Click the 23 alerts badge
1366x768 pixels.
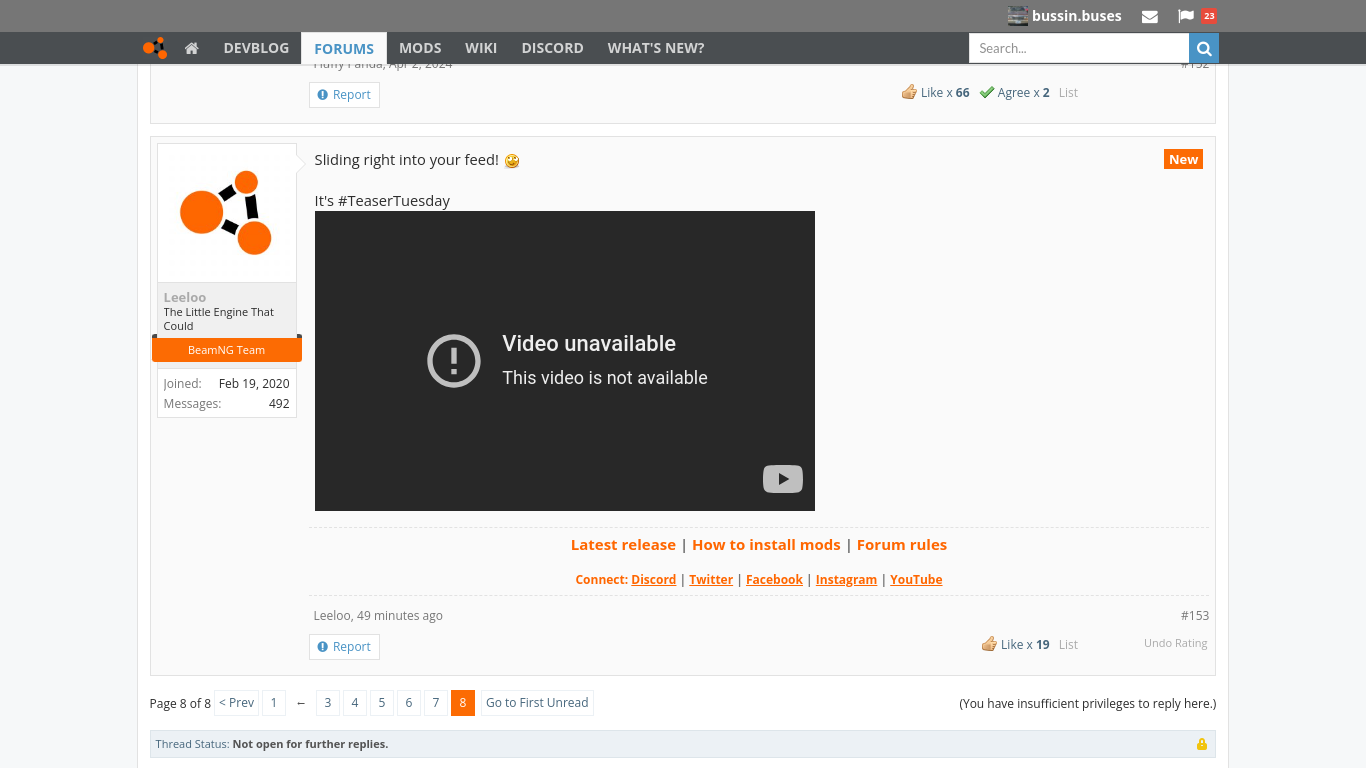(1209, 16)
